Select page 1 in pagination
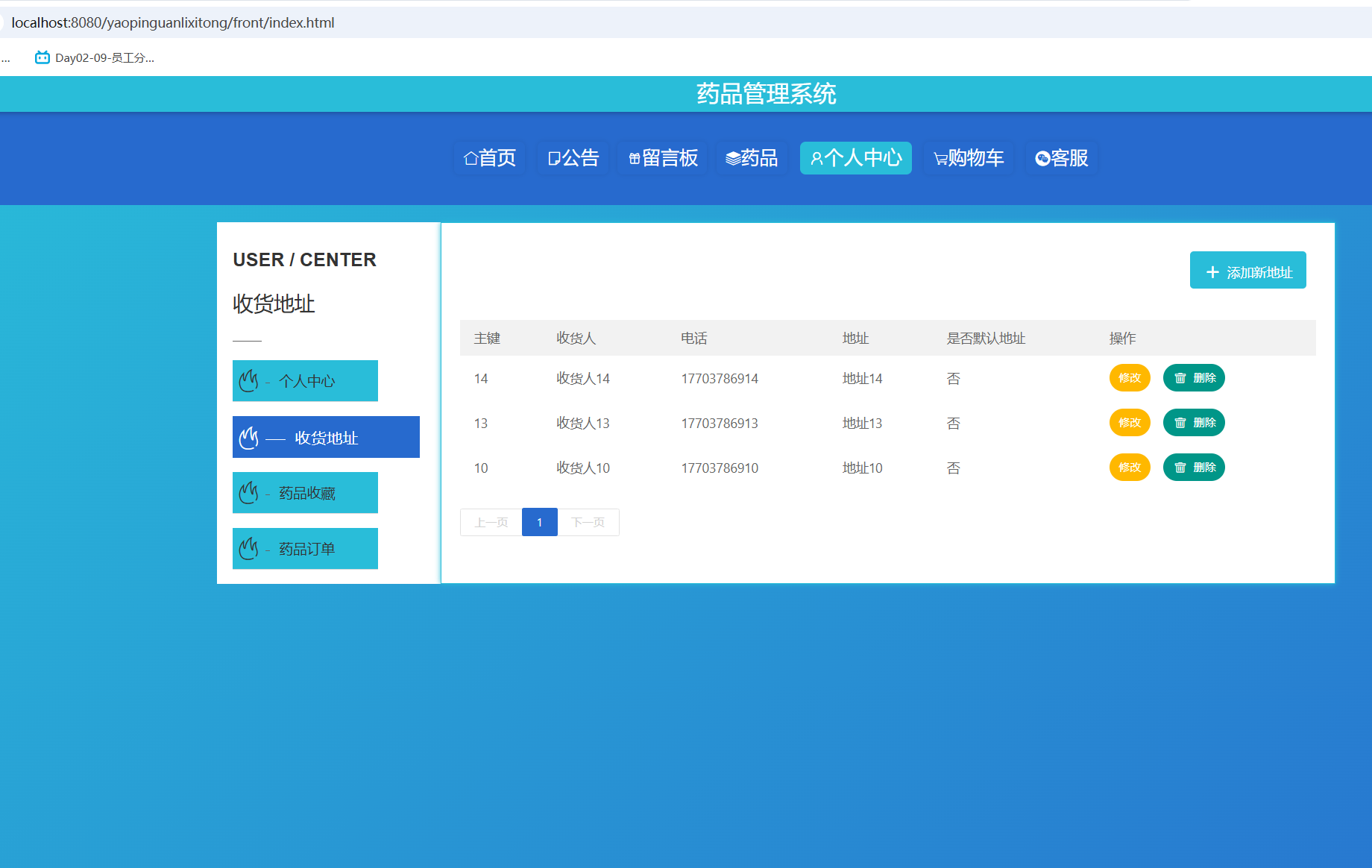The height and width of the screenshot is (868, 1372). pyautogui.click(x=540, y=522)
